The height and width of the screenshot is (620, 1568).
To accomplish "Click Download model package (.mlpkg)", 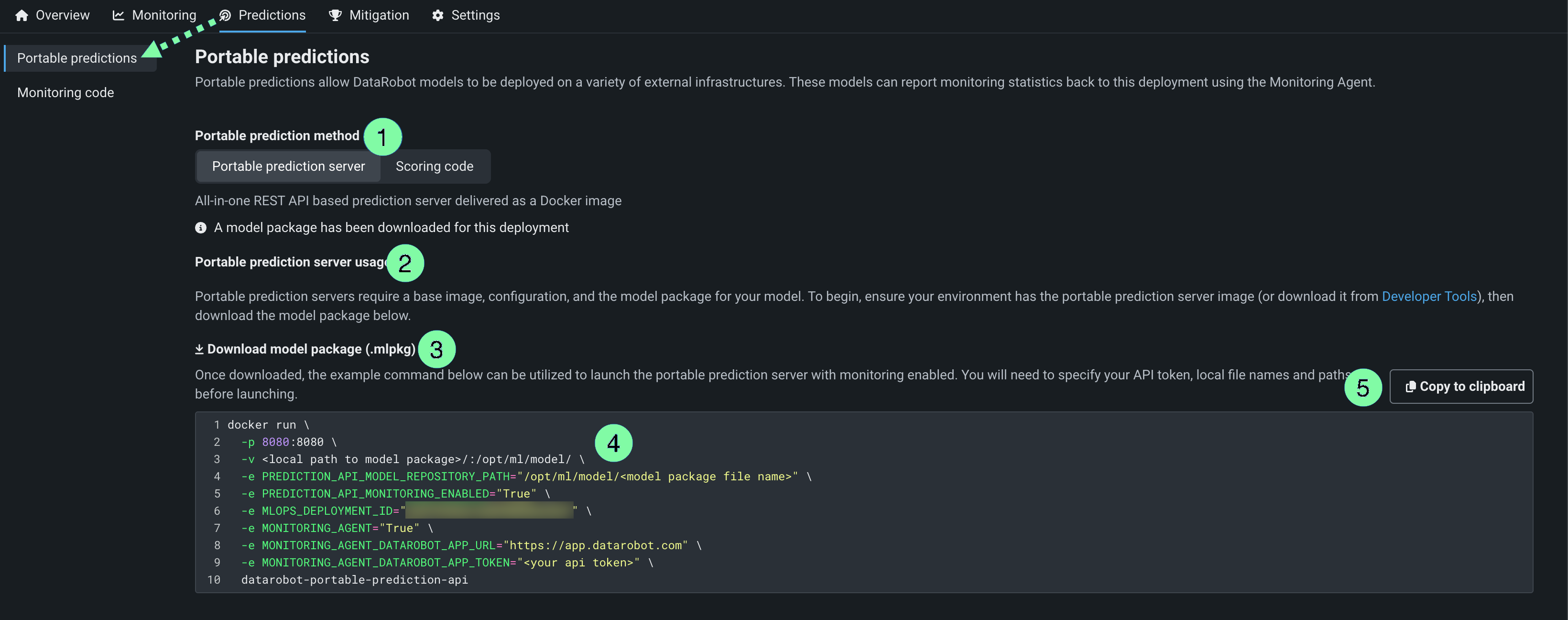I will 311,349.
